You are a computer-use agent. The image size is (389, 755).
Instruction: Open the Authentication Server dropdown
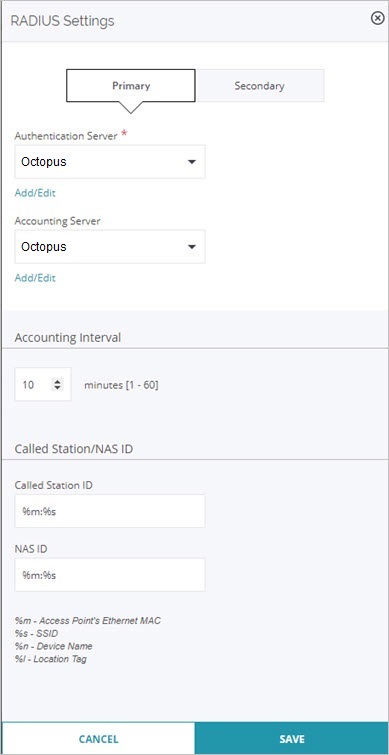point(110,162)
